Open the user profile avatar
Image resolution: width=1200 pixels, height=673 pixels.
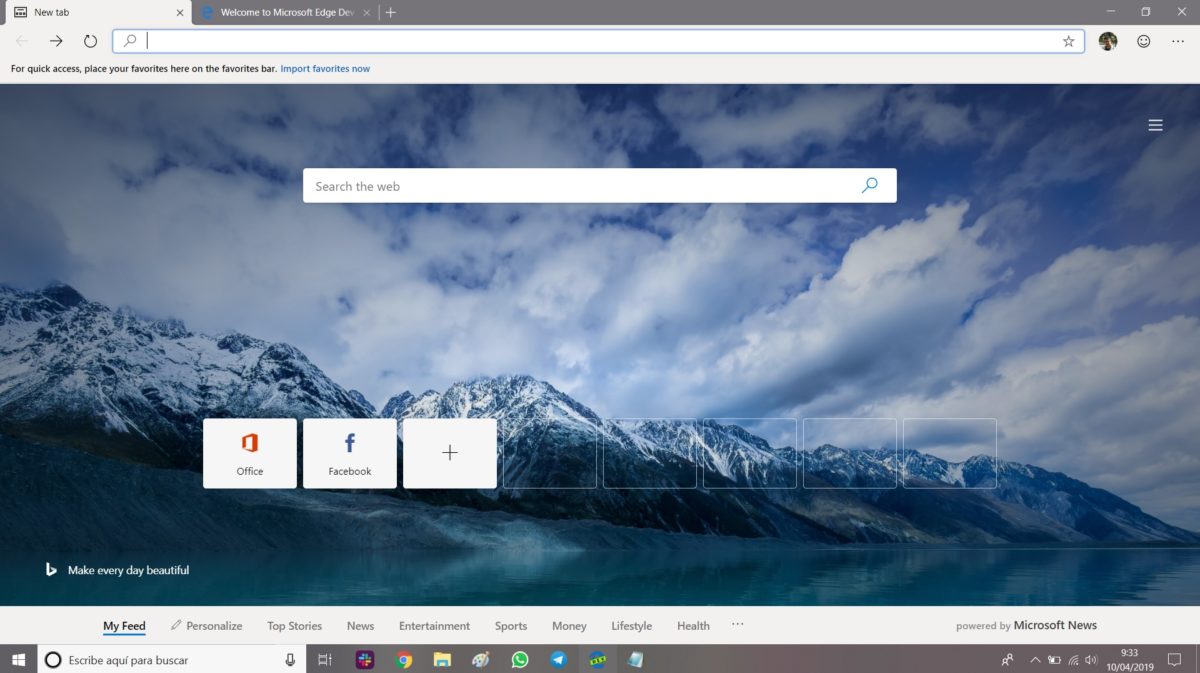coord(1107,41)
